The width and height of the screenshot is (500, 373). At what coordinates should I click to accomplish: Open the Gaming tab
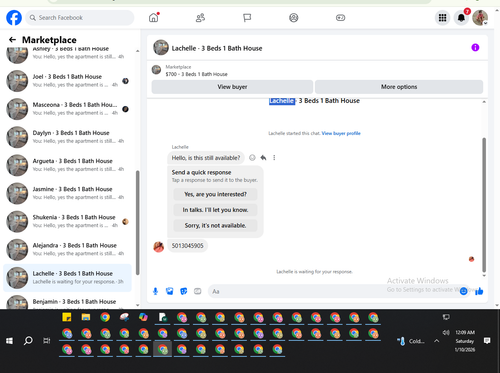[x=340, y=18]
